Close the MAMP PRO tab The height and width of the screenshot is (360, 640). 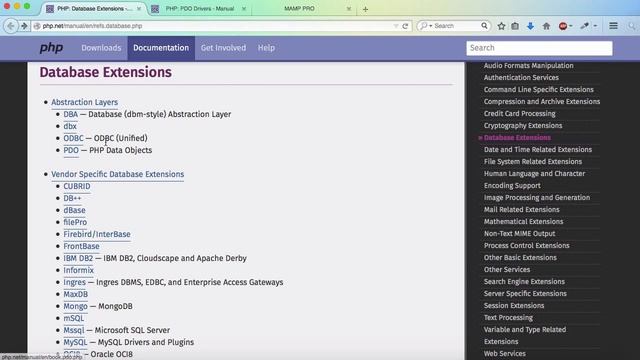(349, 9)
